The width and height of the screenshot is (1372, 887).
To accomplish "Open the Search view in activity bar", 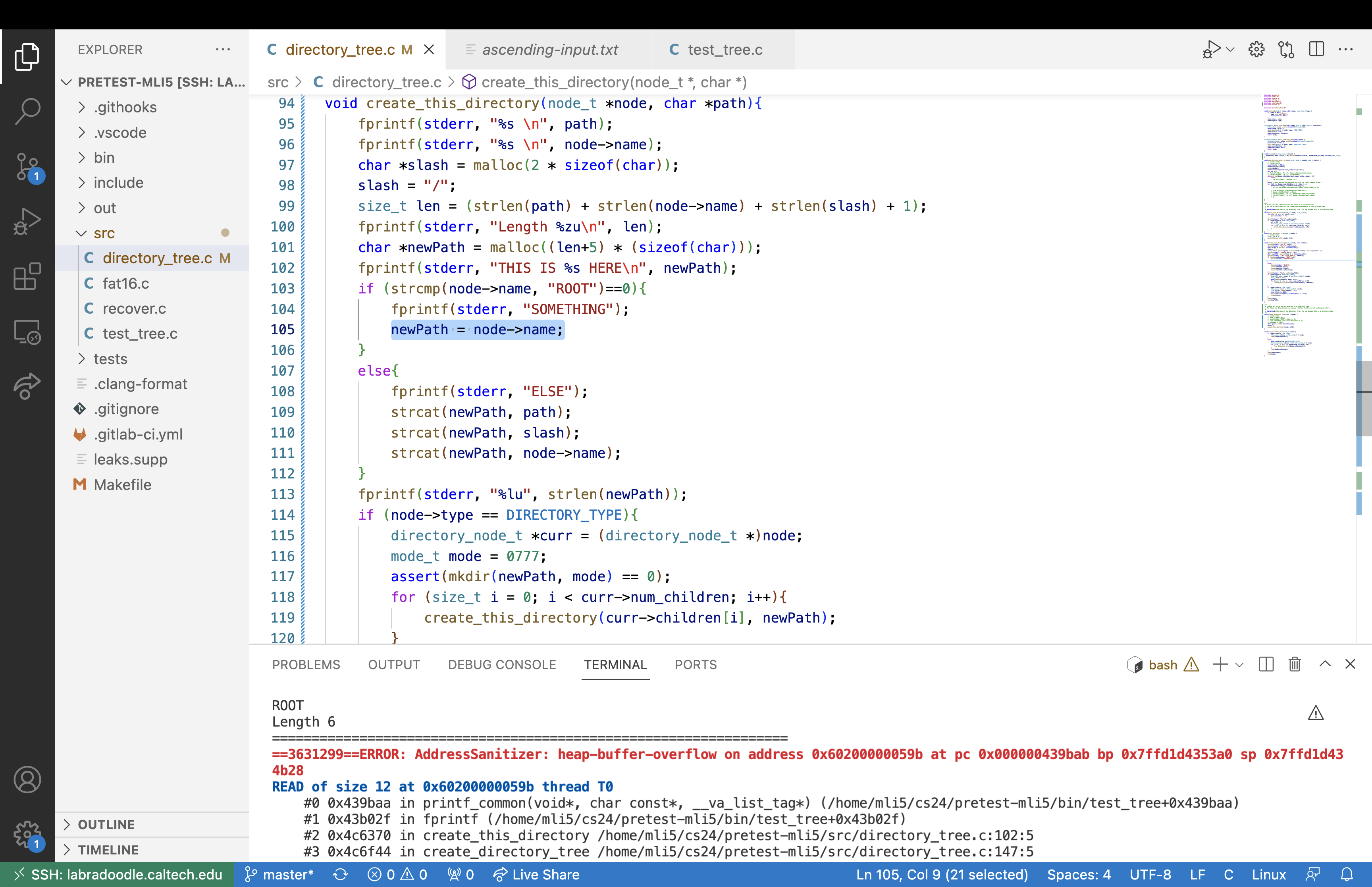I will click(27, 111).
